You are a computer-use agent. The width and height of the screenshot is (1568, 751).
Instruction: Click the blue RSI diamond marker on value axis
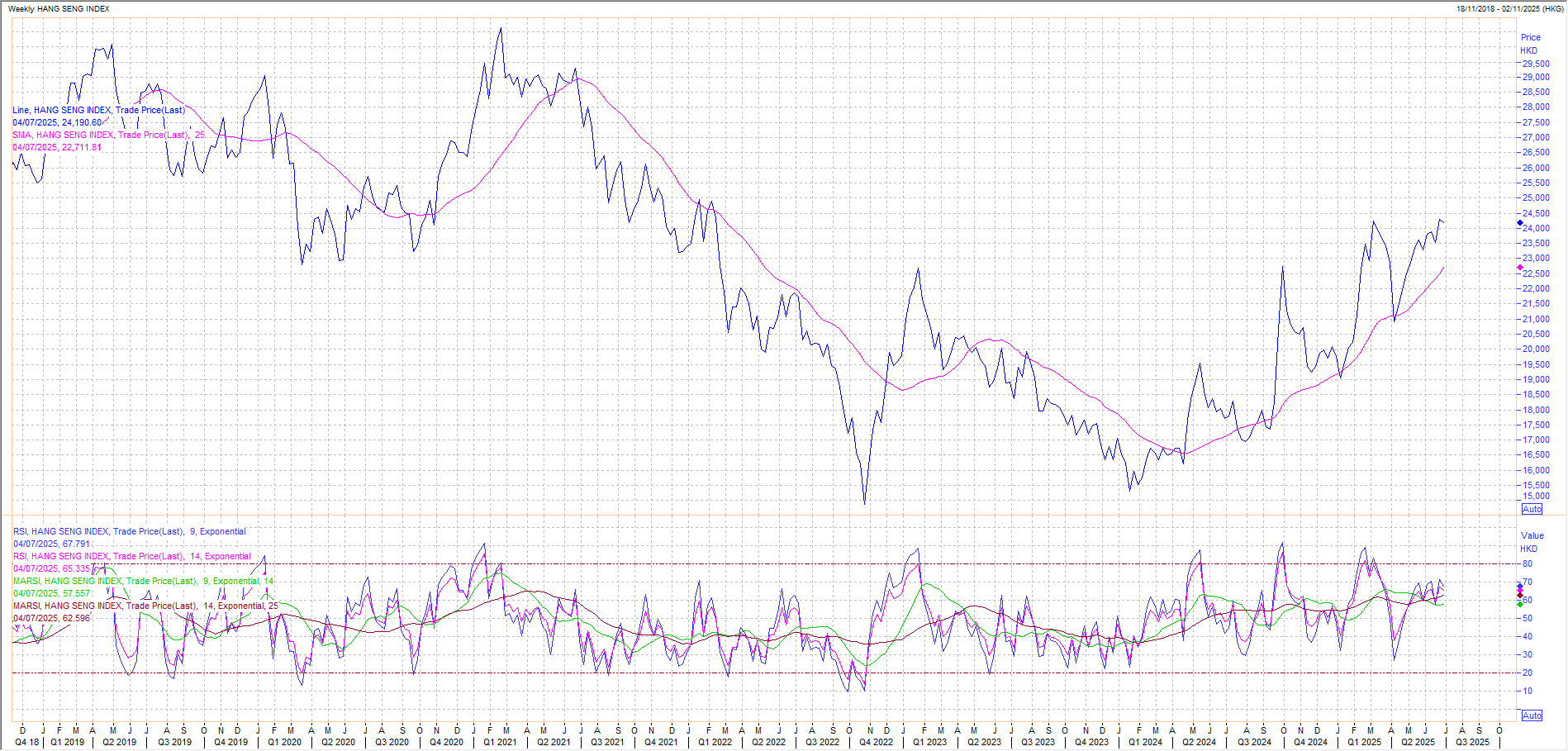[x=1520, y=587]
